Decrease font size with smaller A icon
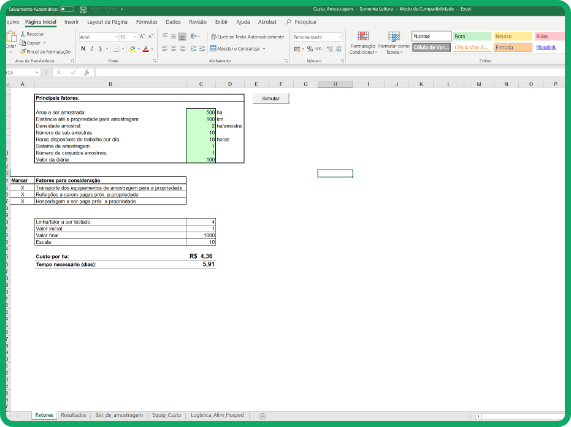This screenshot has height=427, width=571. (150, 36)
